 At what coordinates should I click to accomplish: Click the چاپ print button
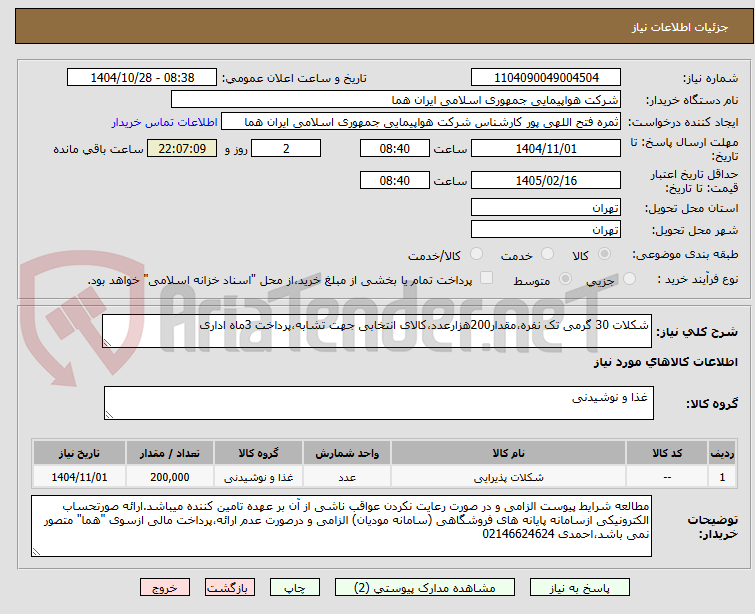(x=295, y=588)
